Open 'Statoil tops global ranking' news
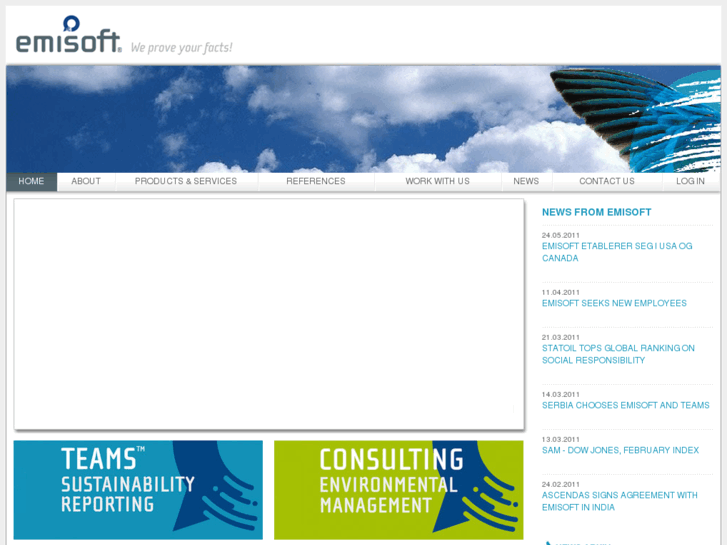The image size is (727, 545). click(618, 354)
